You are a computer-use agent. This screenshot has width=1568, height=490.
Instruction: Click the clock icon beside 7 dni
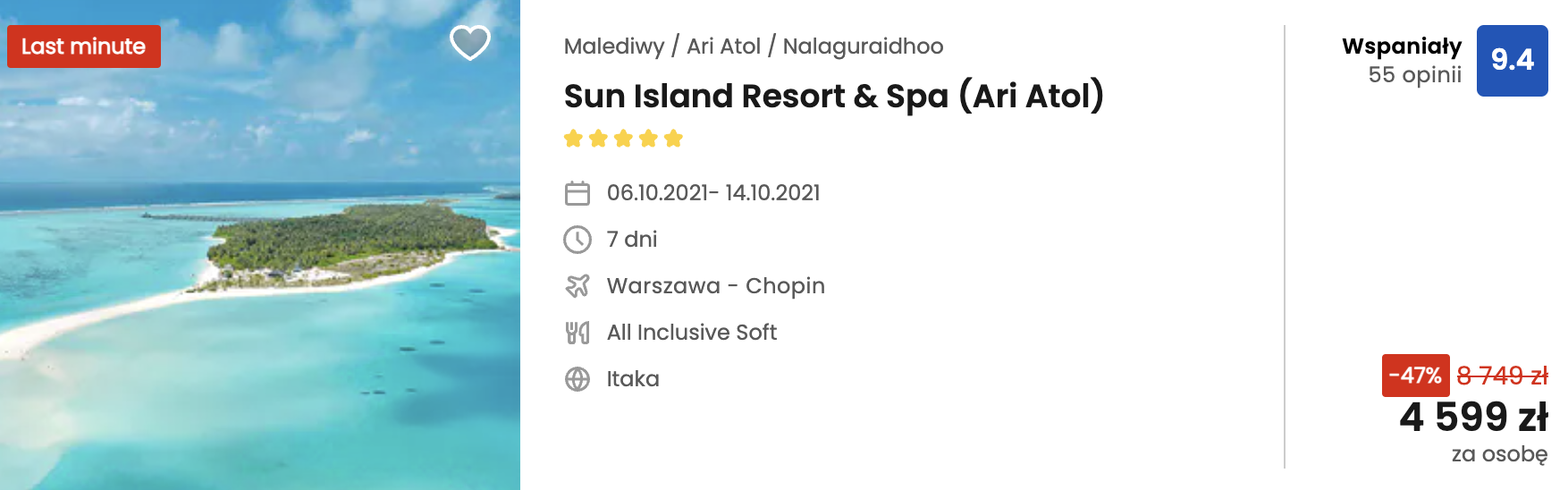pos(577,240)
